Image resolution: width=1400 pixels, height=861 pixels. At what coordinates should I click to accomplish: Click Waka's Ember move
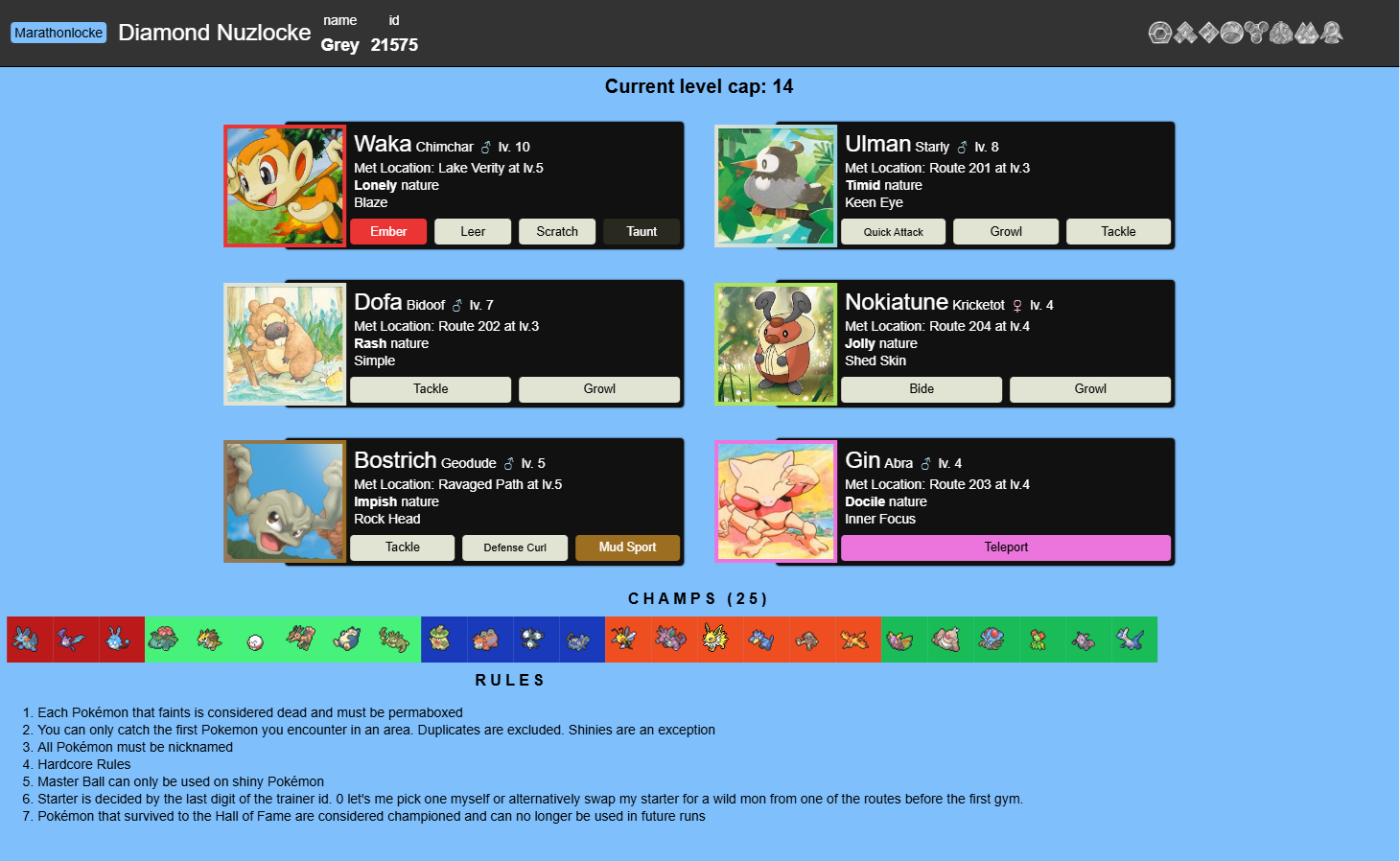[x=388, y=231]
